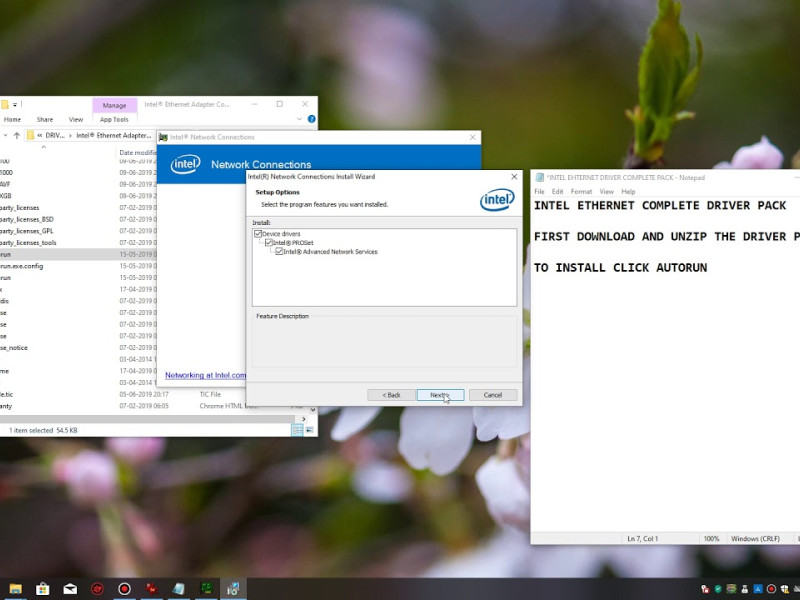Click the Up one level arrow in Explorer

coord(17,135)
